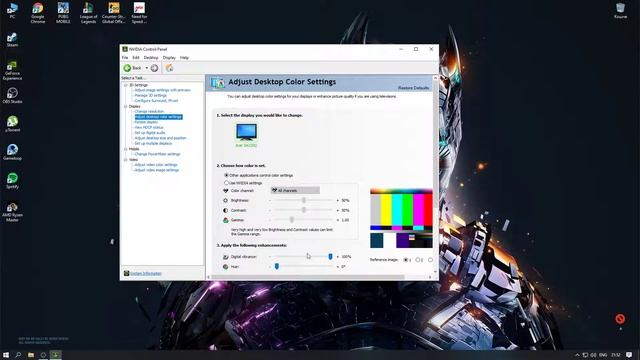Open Manage 3D settings task
This screenshot has width=640, height=360.
tap(150, 95)
